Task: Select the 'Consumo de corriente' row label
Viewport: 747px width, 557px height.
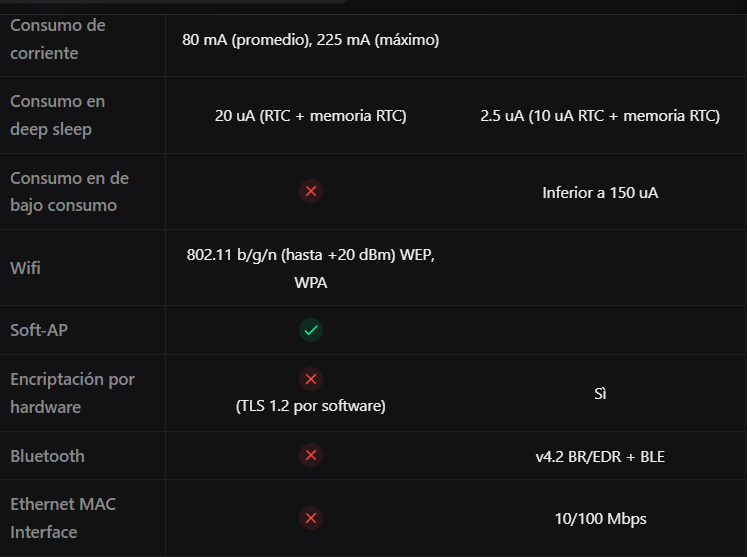Action: (x=58, y=39)
